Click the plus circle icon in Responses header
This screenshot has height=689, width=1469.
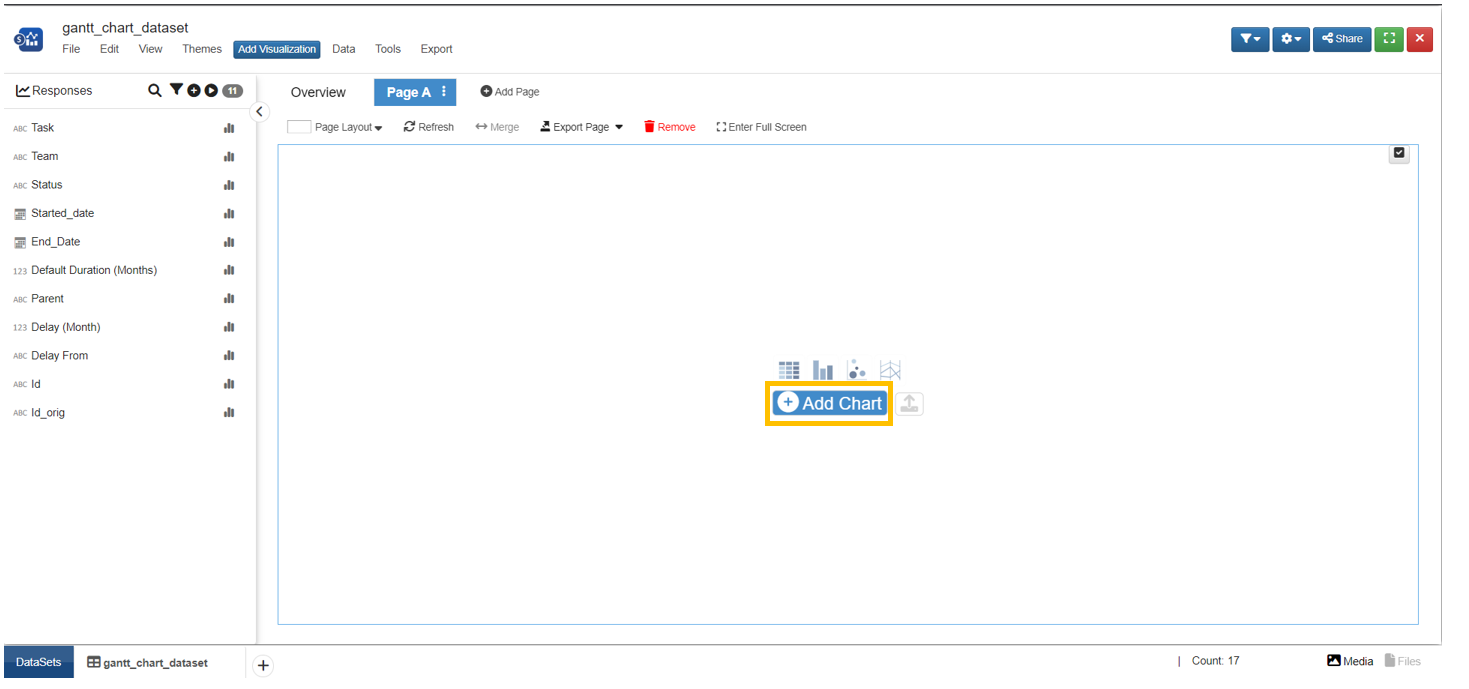pos(194,91)
